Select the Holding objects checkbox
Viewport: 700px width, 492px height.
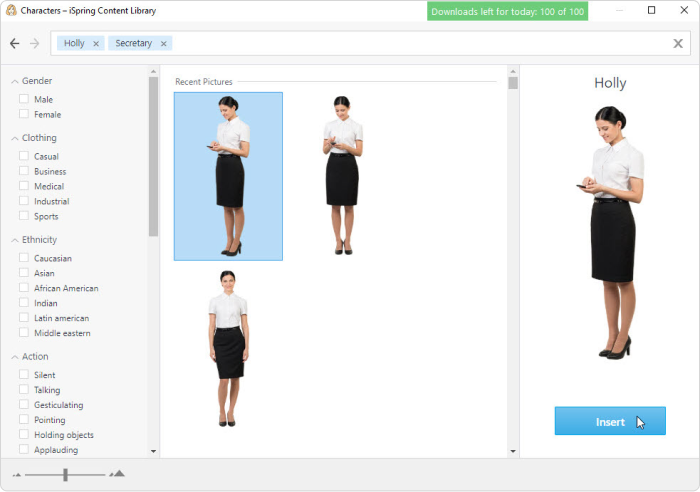click(24, 434)
